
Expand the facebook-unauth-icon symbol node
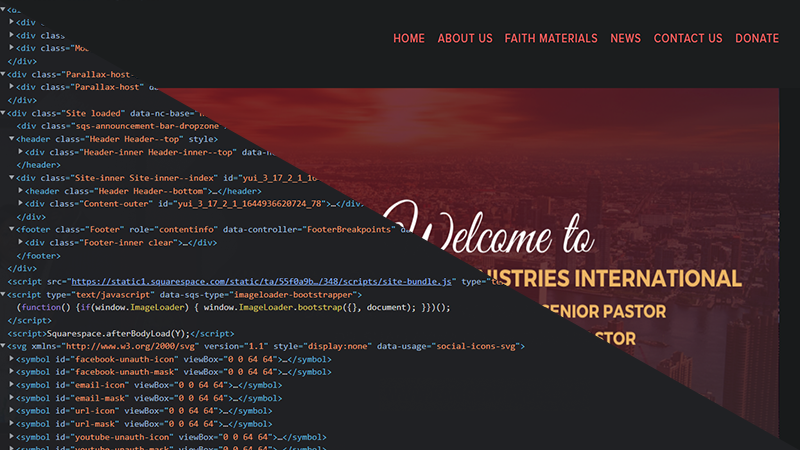pos(12,359)
